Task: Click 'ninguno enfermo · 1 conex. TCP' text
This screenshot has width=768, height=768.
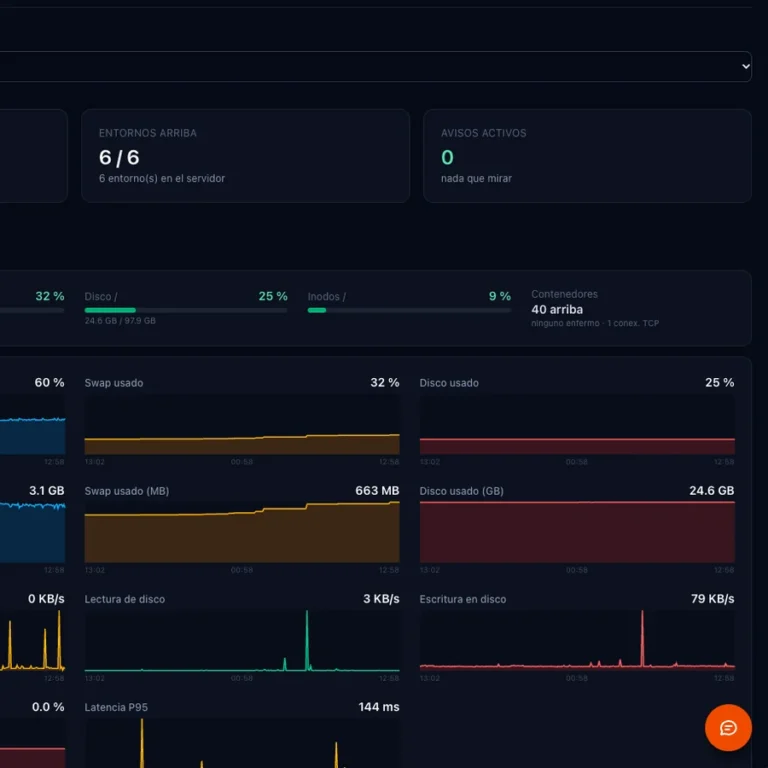Action: coord(595,323)
